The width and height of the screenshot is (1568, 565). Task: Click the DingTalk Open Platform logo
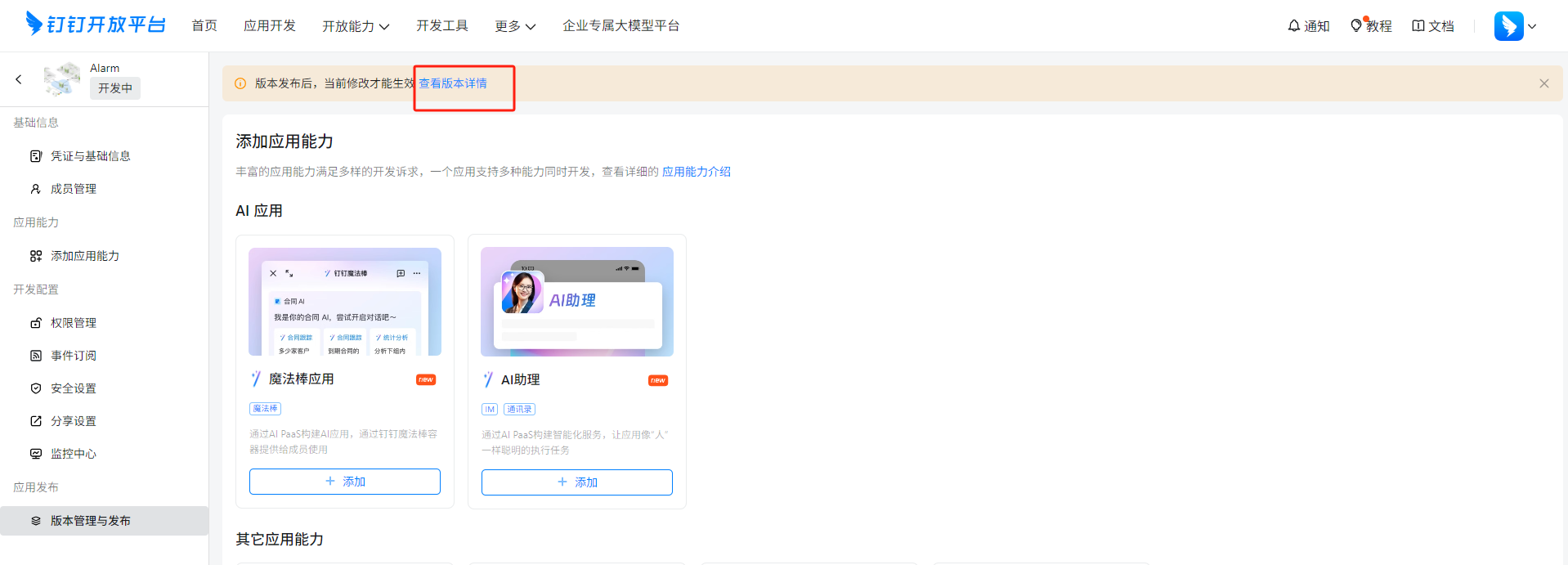(x=95, y=25)
